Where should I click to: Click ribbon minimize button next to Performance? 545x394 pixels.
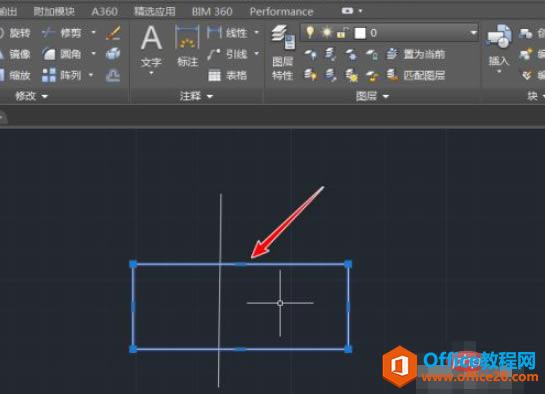(x=347, y=11)
